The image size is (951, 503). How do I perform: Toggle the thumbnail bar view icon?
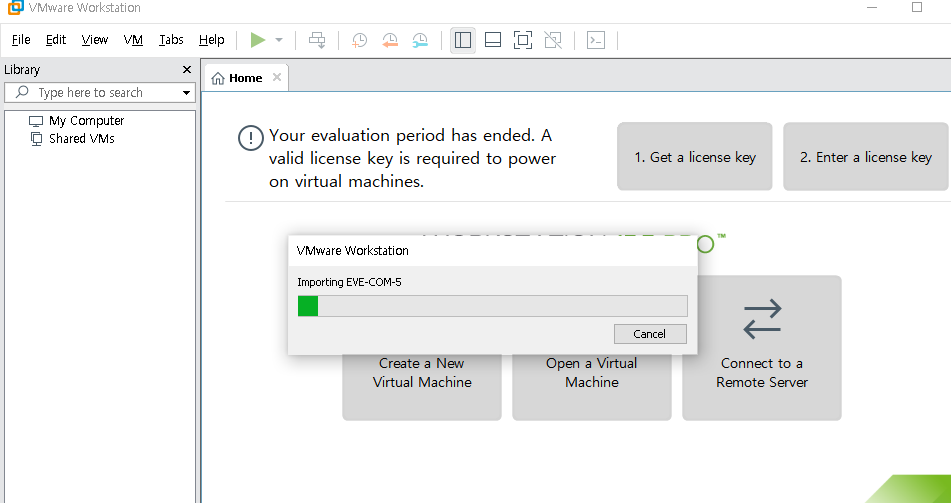coord(493,40)
